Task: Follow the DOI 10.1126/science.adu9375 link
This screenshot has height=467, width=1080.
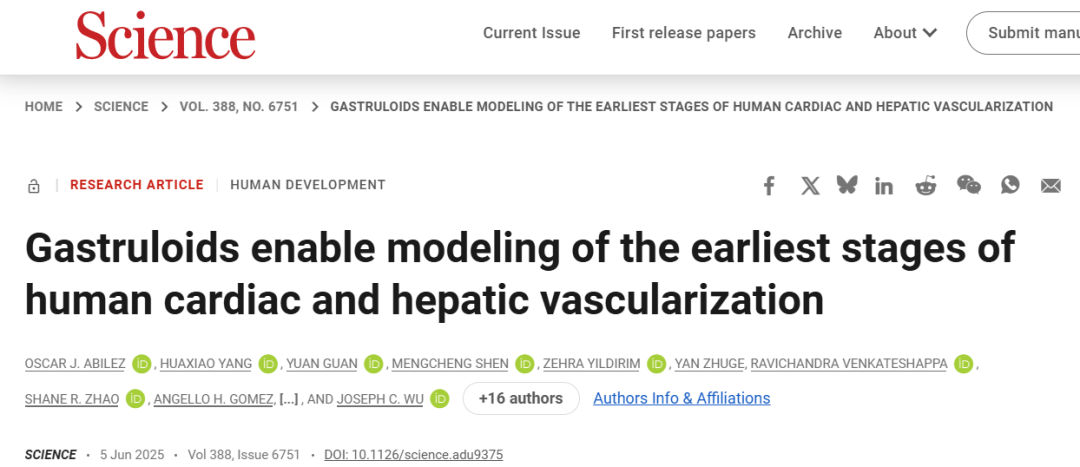Action: (x=413, y=455)
